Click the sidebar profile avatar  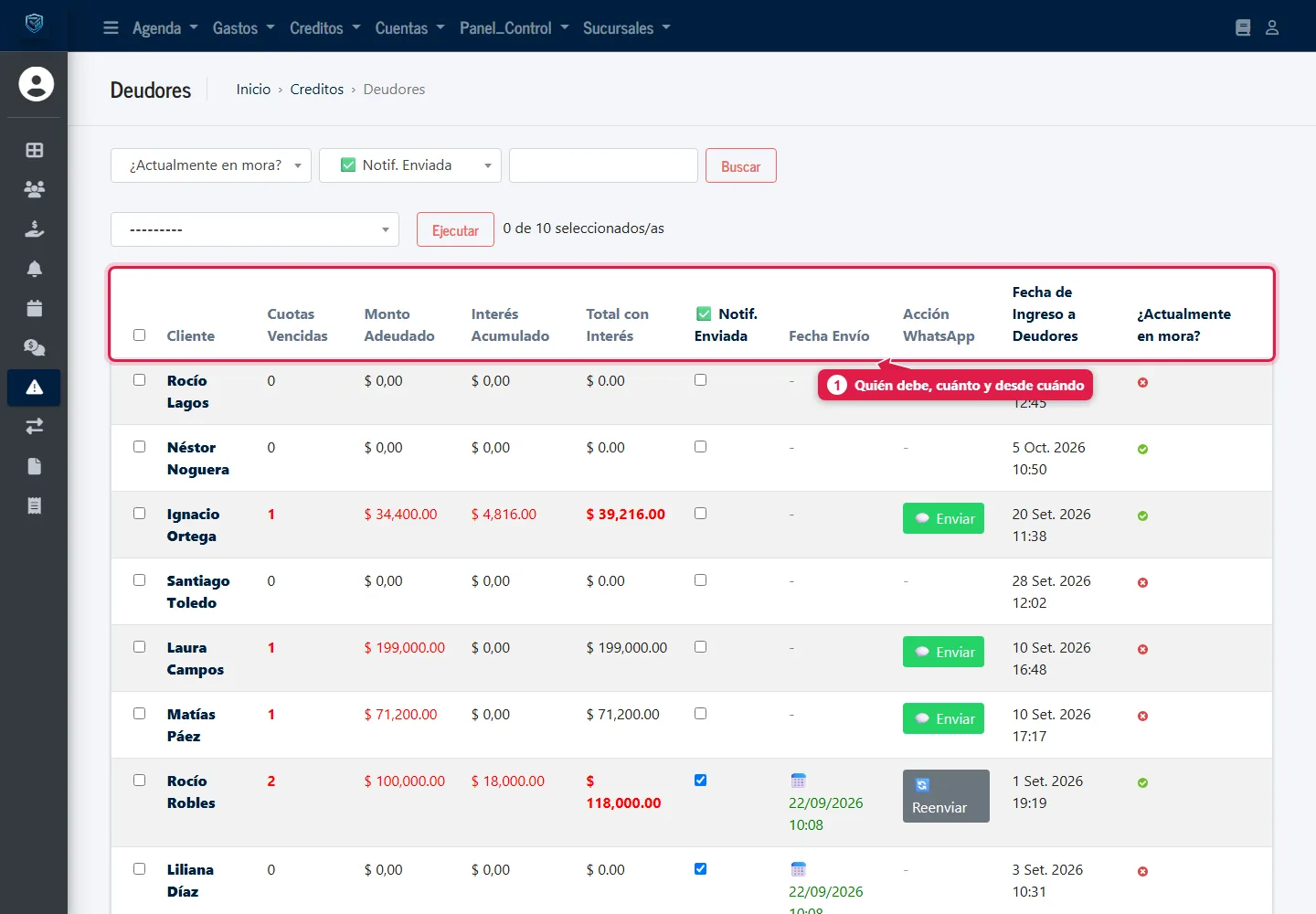(37, 84)
